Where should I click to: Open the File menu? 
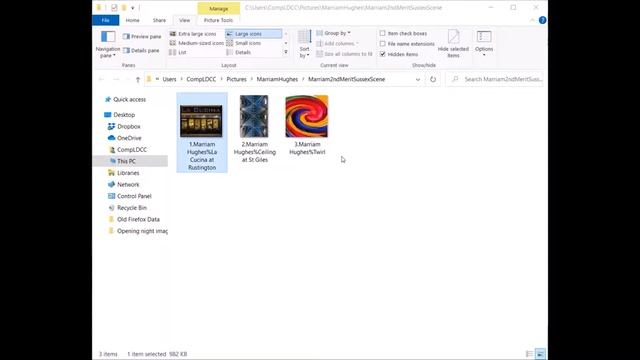click(x=105, y=20)
